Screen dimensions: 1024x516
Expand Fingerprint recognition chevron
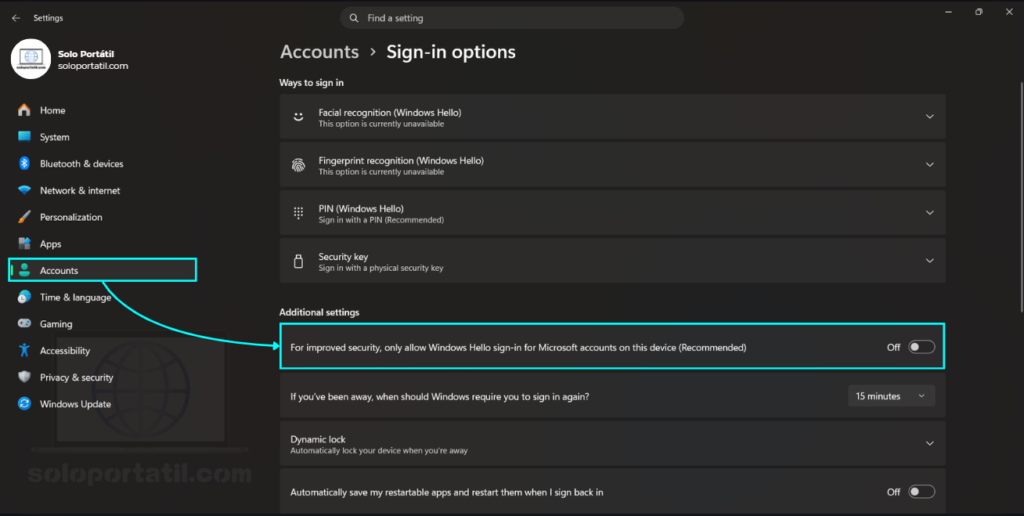tap(929, 165)
